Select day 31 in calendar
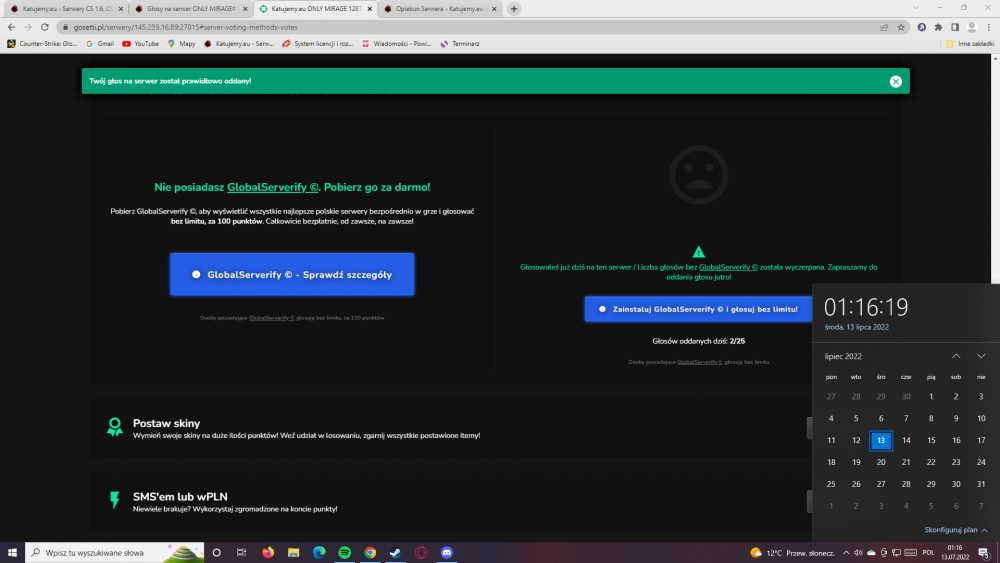 [981, 484]
